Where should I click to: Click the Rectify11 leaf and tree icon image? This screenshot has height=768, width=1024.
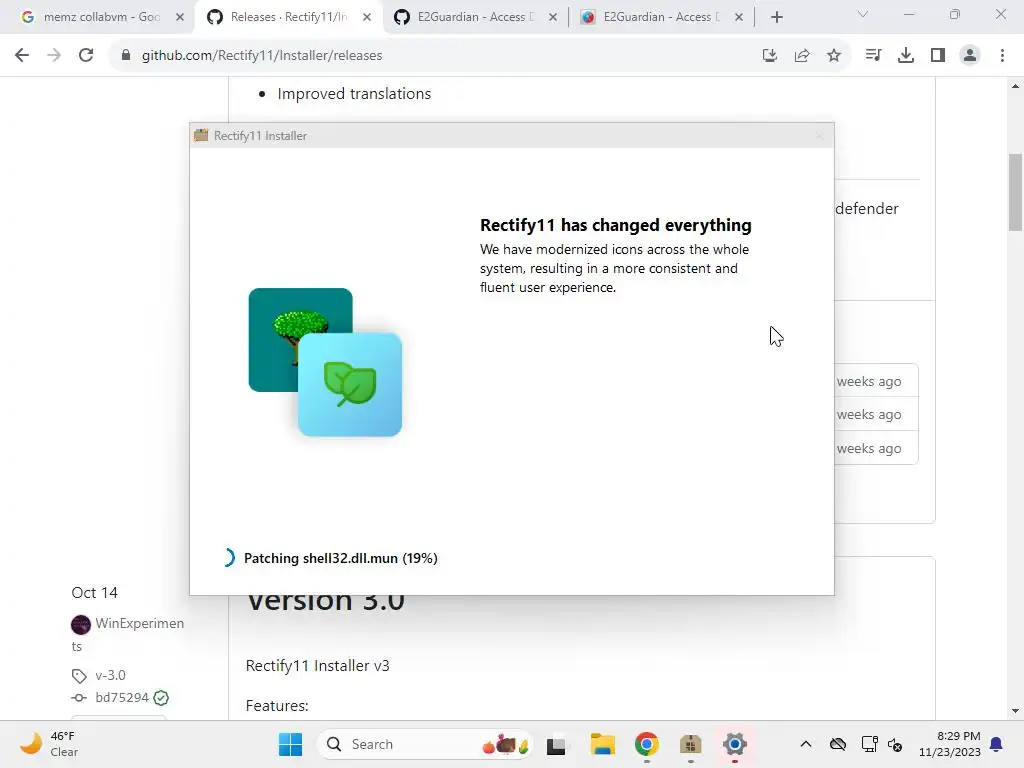[325, 362]
